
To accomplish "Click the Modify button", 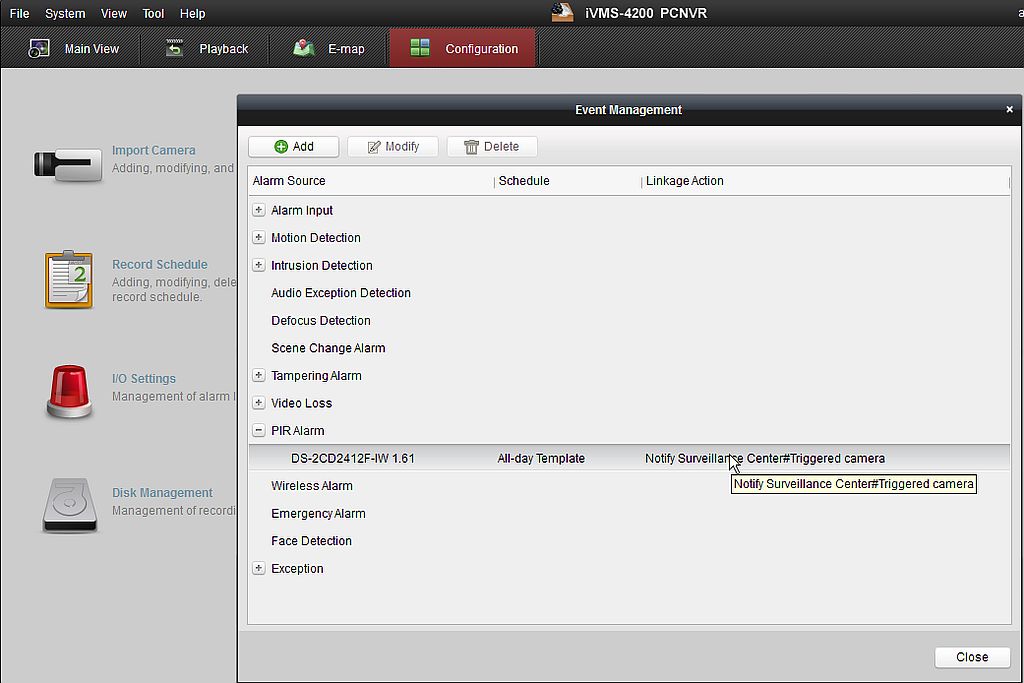I will [392, 146].
